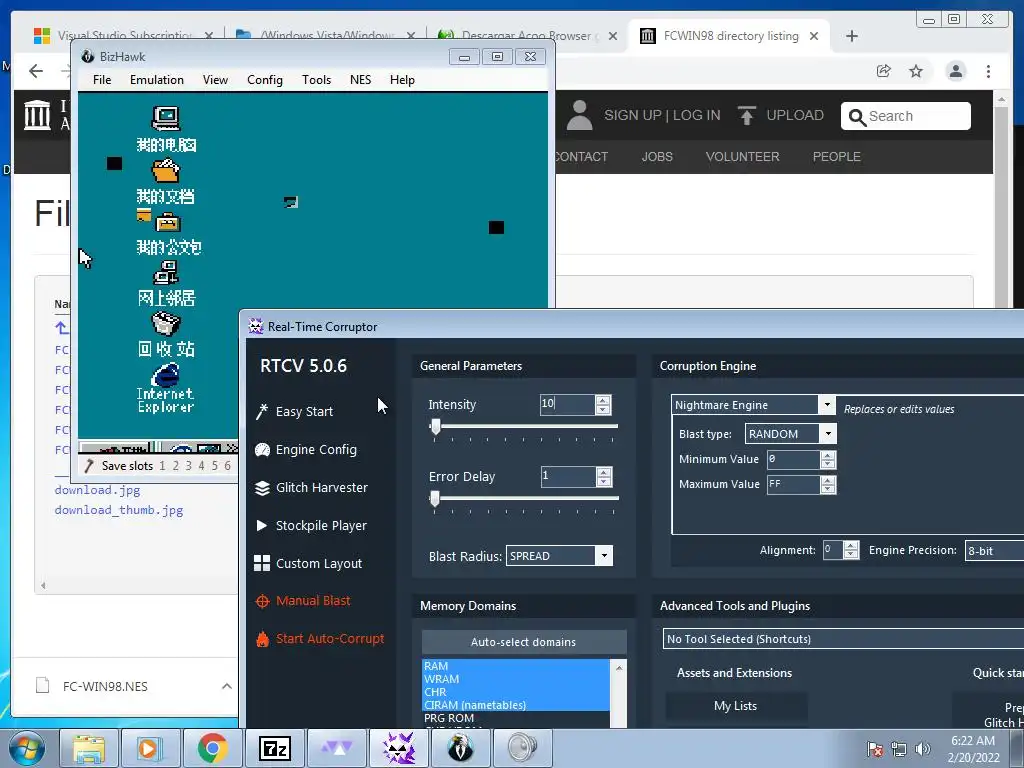The height and width of the screenshot is (768, 1024).
Task: Open the Blast type RANDOM dropdown
Action: coord(828,434)
